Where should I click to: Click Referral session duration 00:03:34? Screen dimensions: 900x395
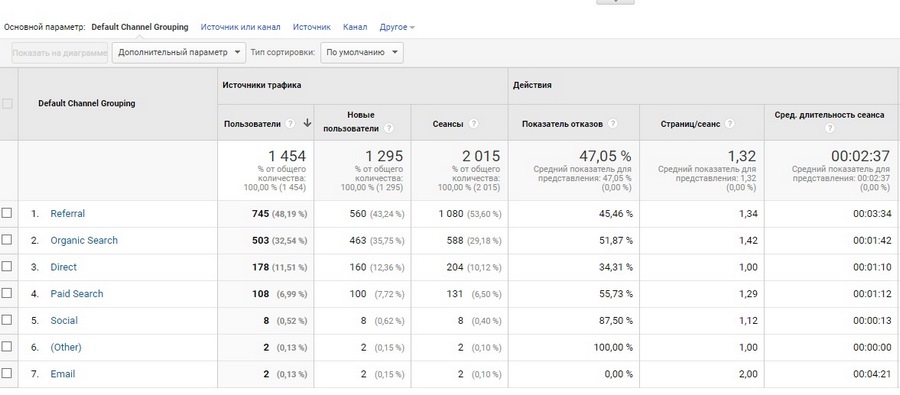coord(872,214)
